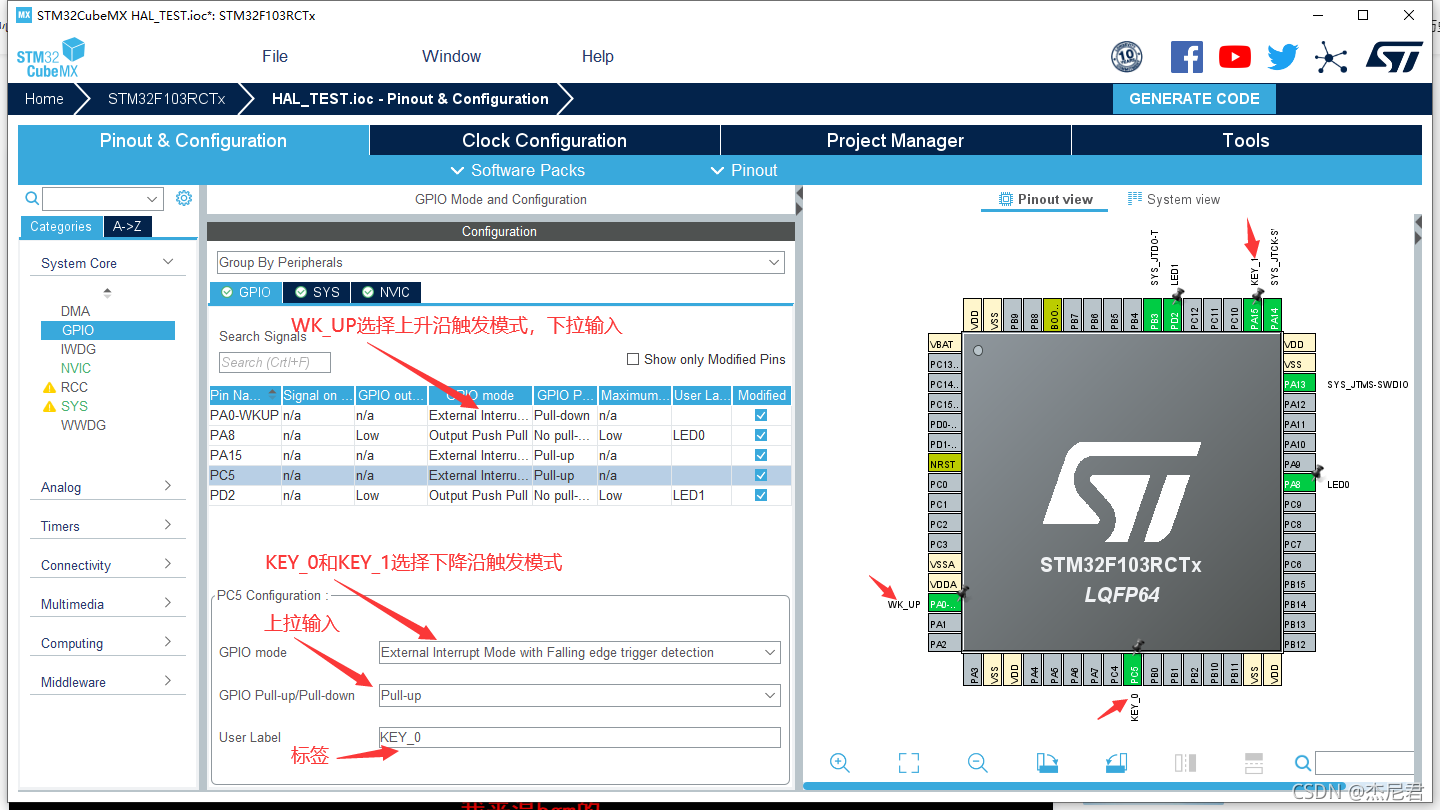Click the vertical split view icon

(1185, 763)
